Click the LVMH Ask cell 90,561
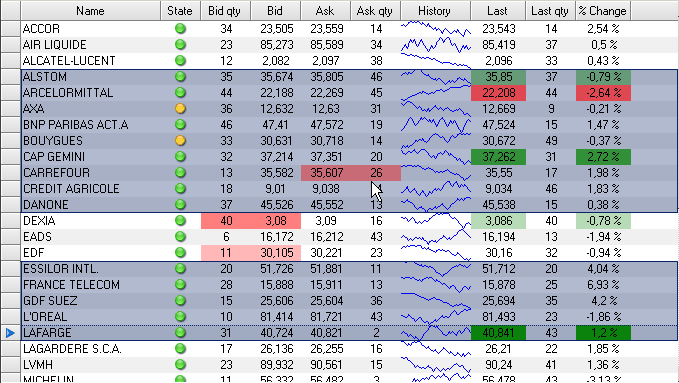Screen dimensions: 679x383 [x=326, y=365]
